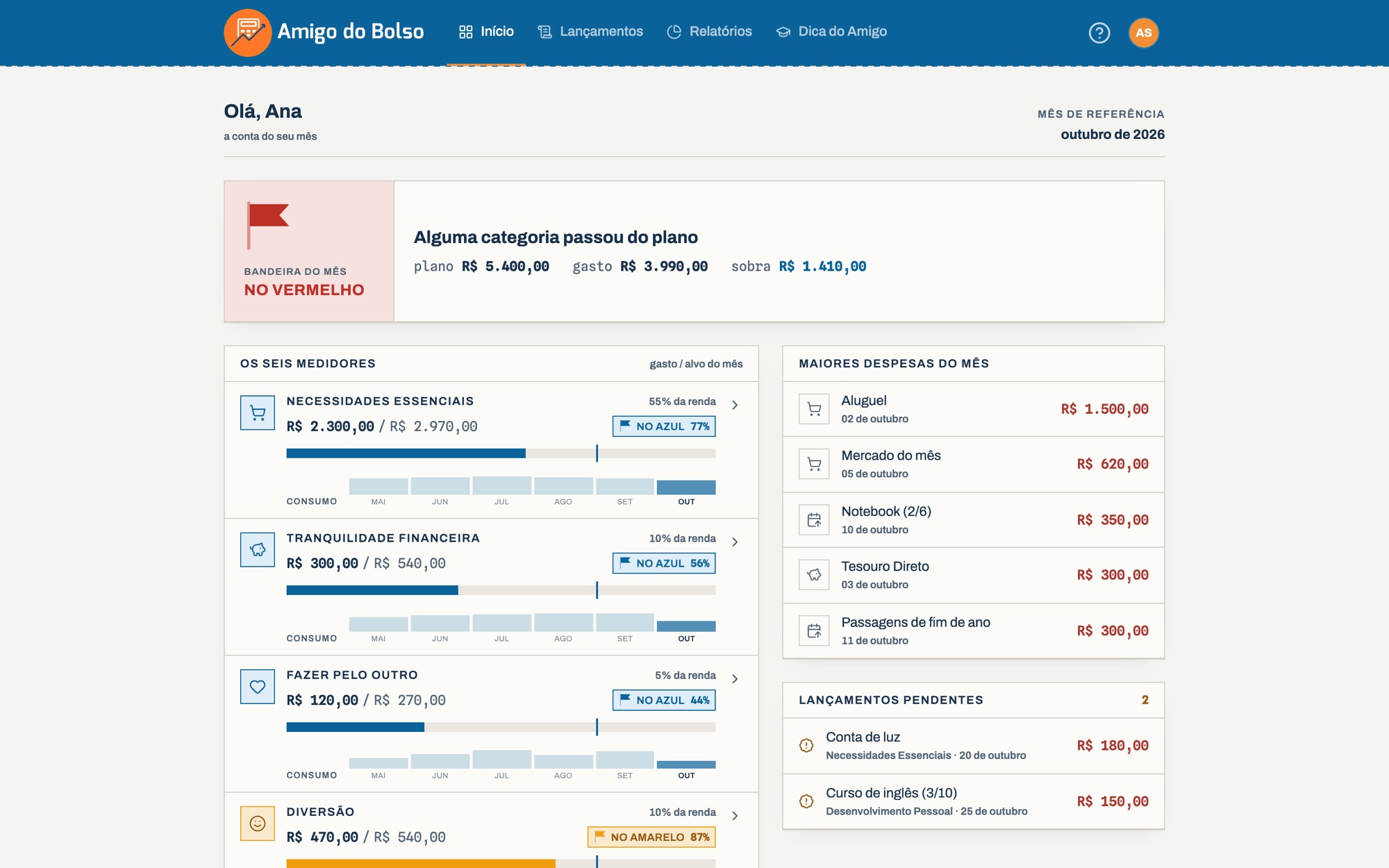The height and width of the screenshot is (868, 1389).
Task: Click the Necessidades Essenciais progress bar
Action: point(501,453)
